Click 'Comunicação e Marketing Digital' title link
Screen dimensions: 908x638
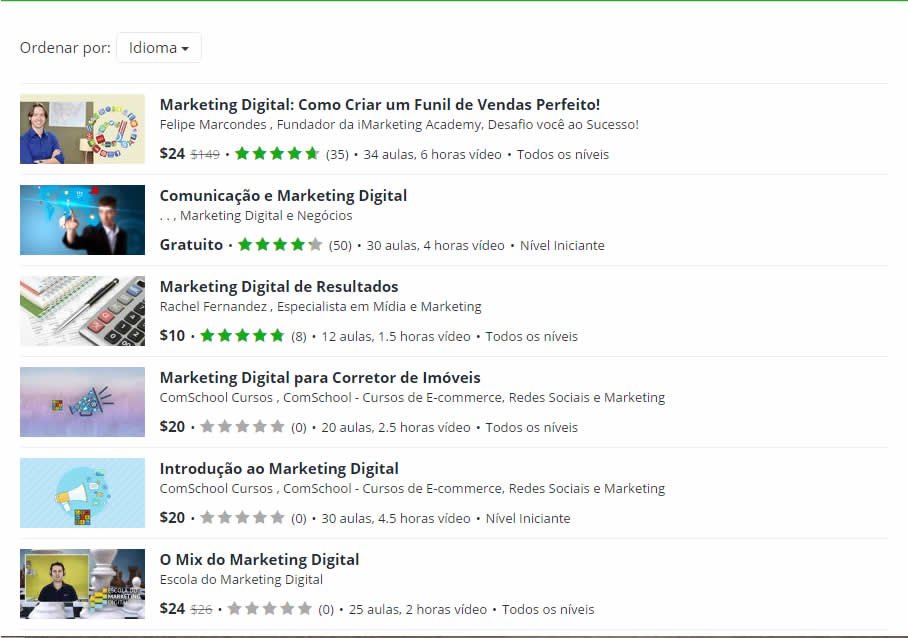click(x=283, y=195)
